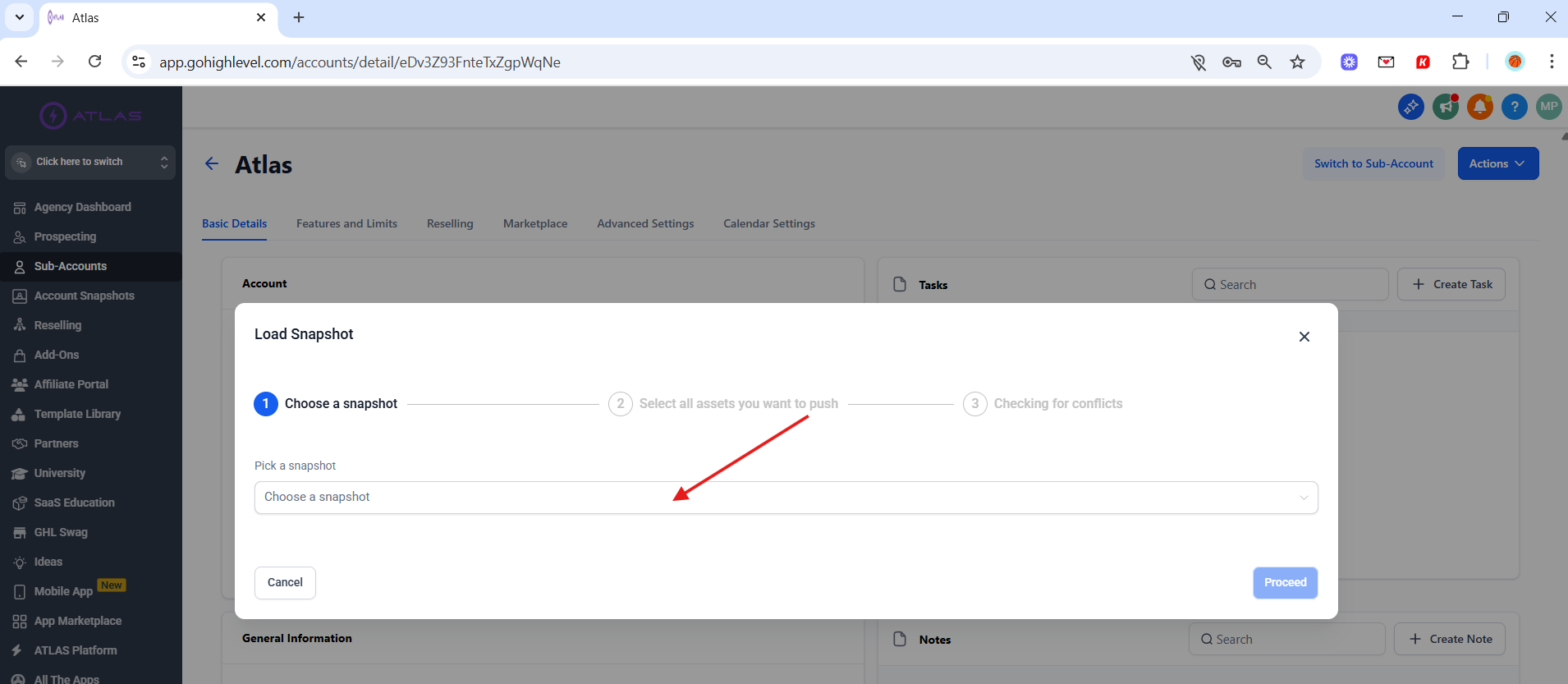Click the Affiliate Portal group icon
1568x684 pixels.
click(x=20, y=385)
